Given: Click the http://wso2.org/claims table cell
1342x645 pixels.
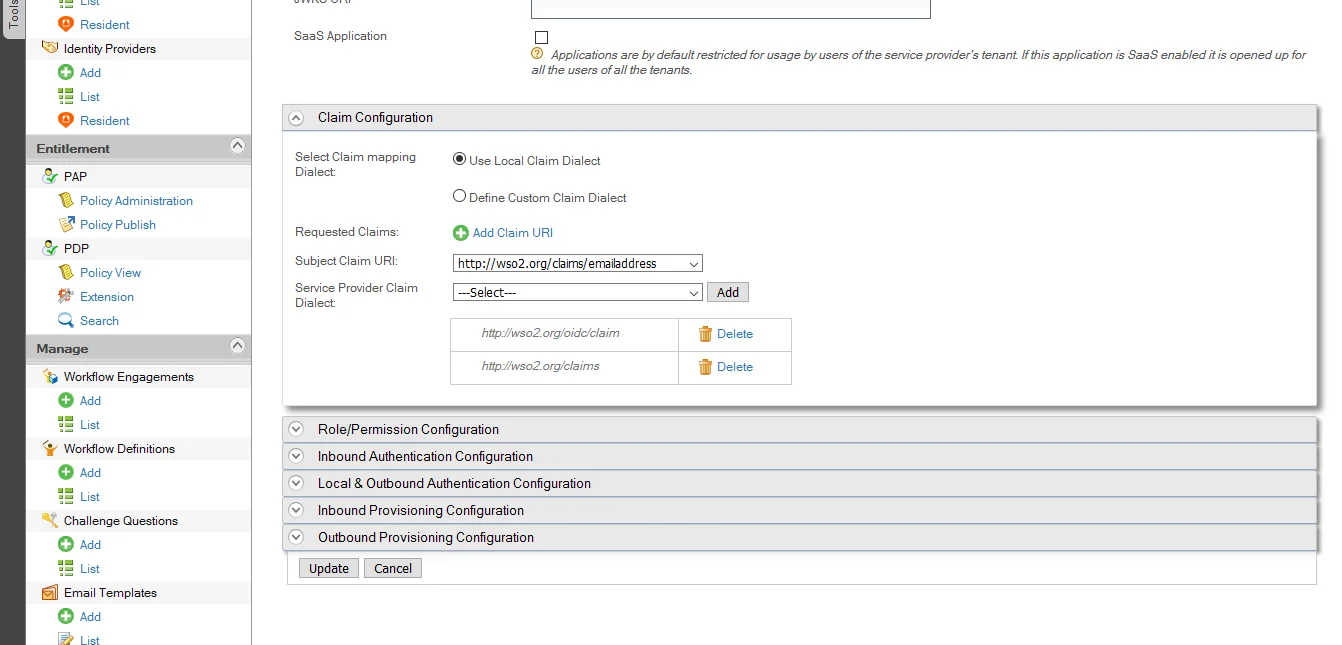Looking at the screenshot, I should coord(565,367).
